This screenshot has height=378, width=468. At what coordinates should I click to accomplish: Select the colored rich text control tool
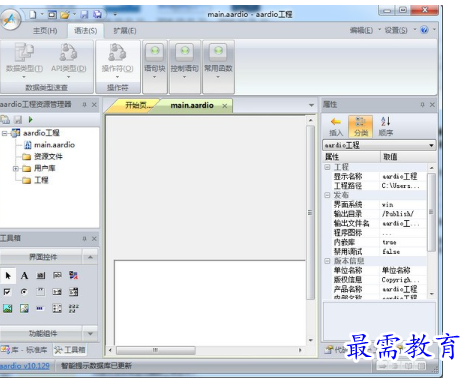(73, 275)
